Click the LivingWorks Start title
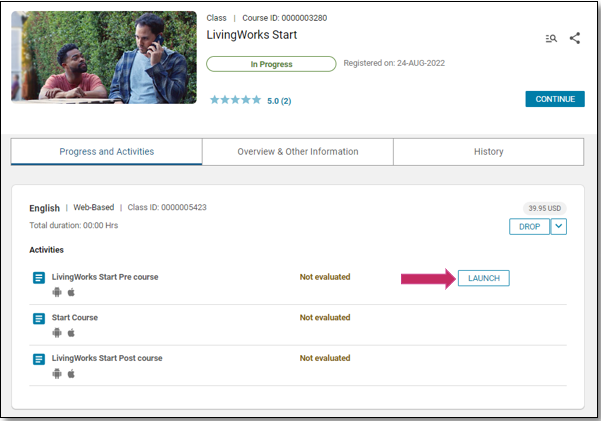The height and width of the screenshot is (421, 601). pos(252,35)
